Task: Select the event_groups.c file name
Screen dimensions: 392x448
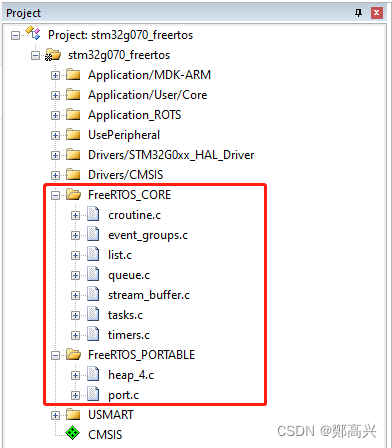Action: coord(148,235)
